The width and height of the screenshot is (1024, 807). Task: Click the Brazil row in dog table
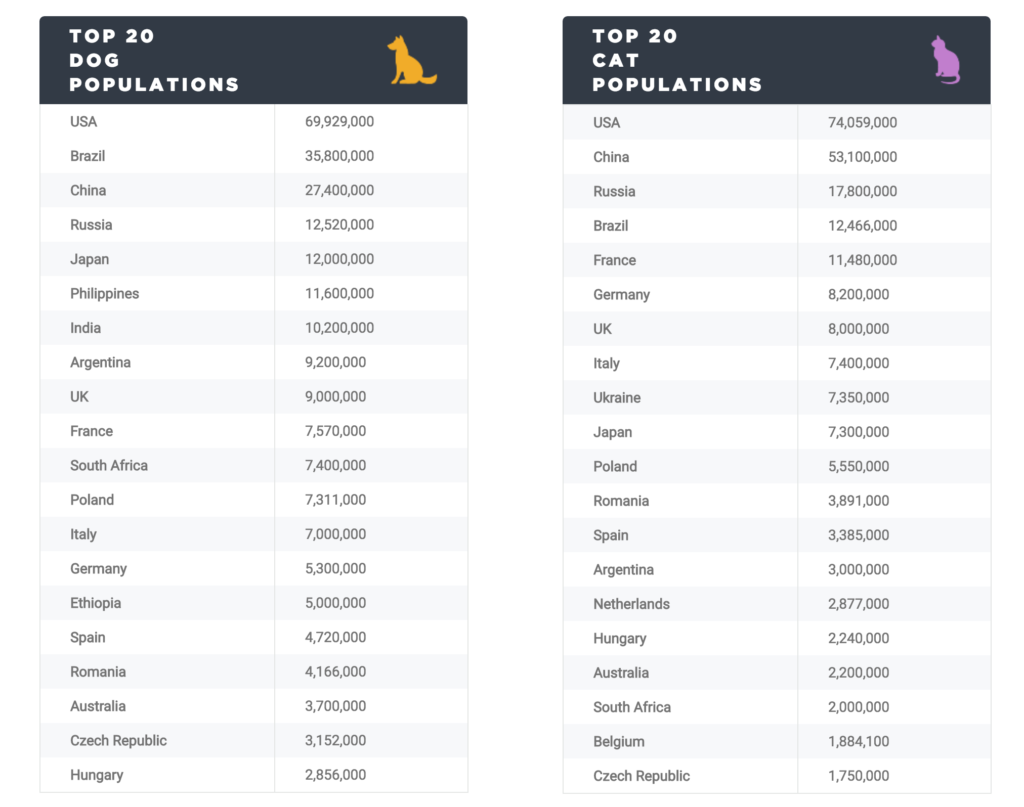coord(253,156)
